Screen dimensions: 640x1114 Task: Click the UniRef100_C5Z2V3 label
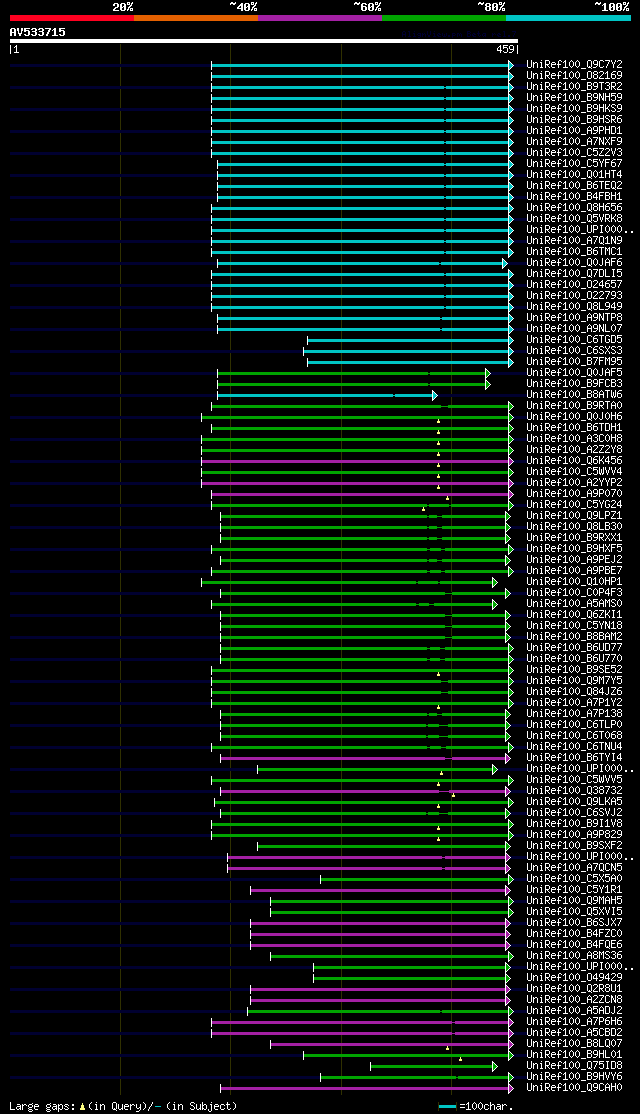(x=575, y=153)
